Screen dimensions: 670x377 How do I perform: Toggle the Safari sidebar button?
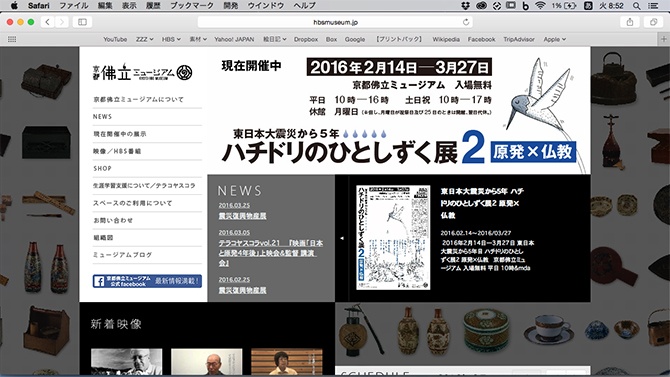(x=82, y=22)
